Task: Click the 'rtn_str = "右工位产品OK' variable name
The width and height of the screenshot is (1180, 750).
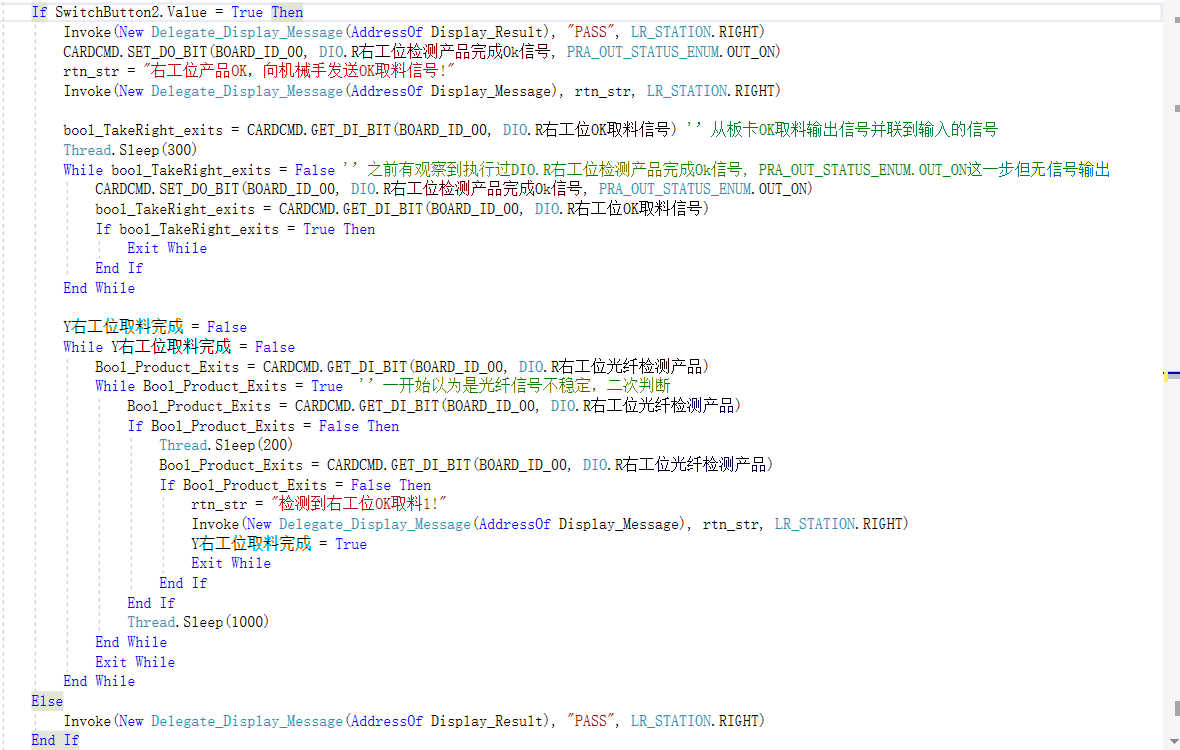Action: [91, 71]
